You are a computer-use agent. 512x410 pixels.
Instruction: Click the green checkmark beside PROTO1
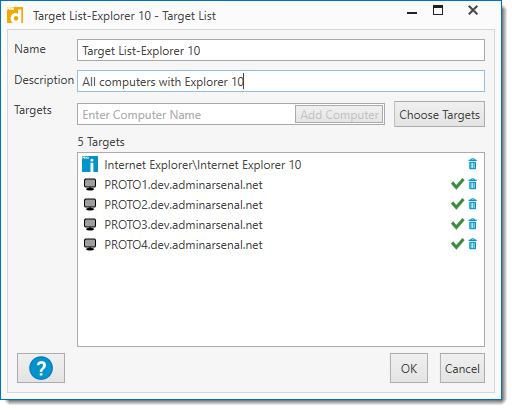point(457,184)
